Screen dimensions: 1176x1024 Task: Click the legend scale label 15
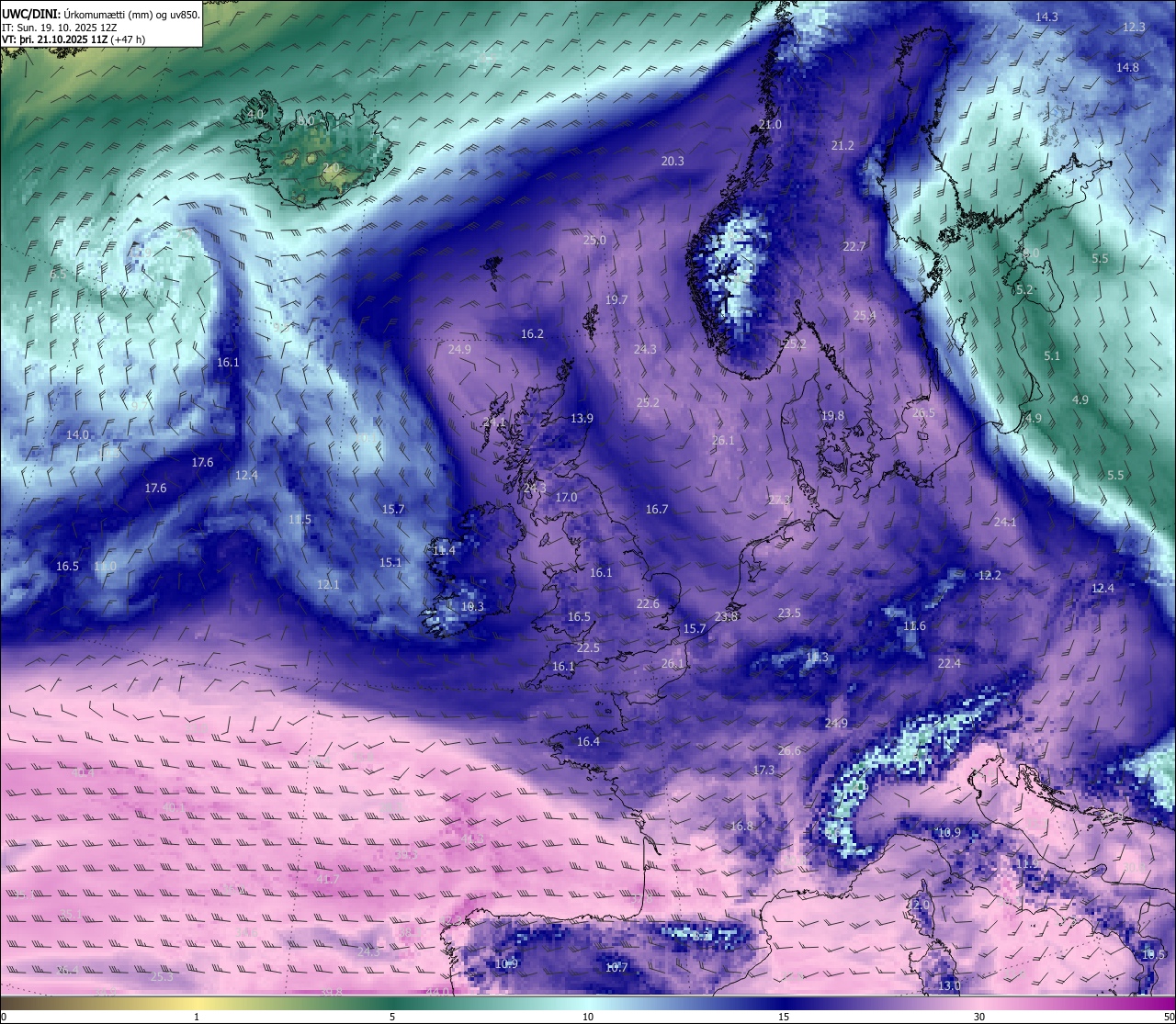(784, 1017)
